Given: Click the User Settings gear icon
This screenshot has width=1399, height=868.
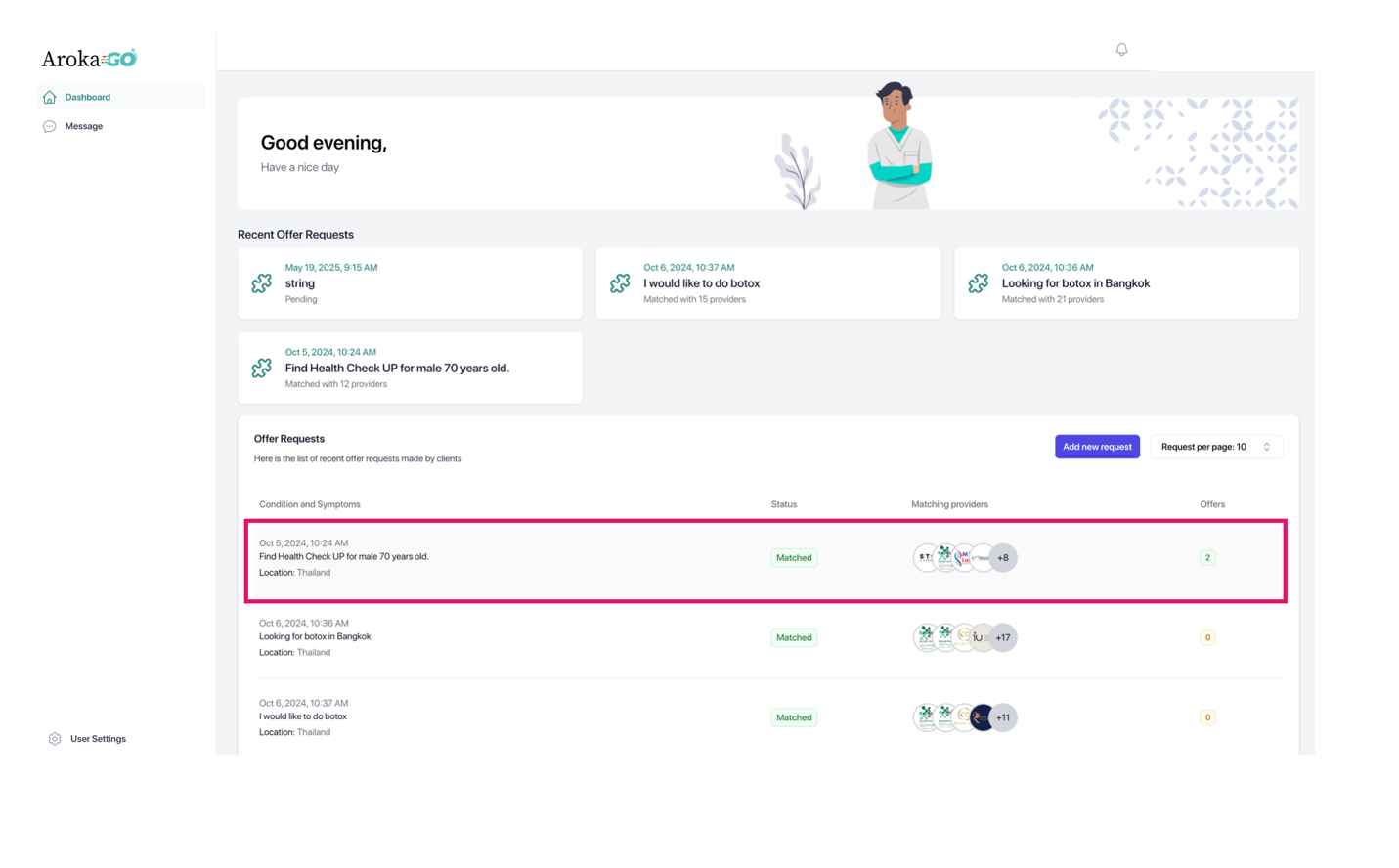Looking at the screenshot, I should point(55,739).
